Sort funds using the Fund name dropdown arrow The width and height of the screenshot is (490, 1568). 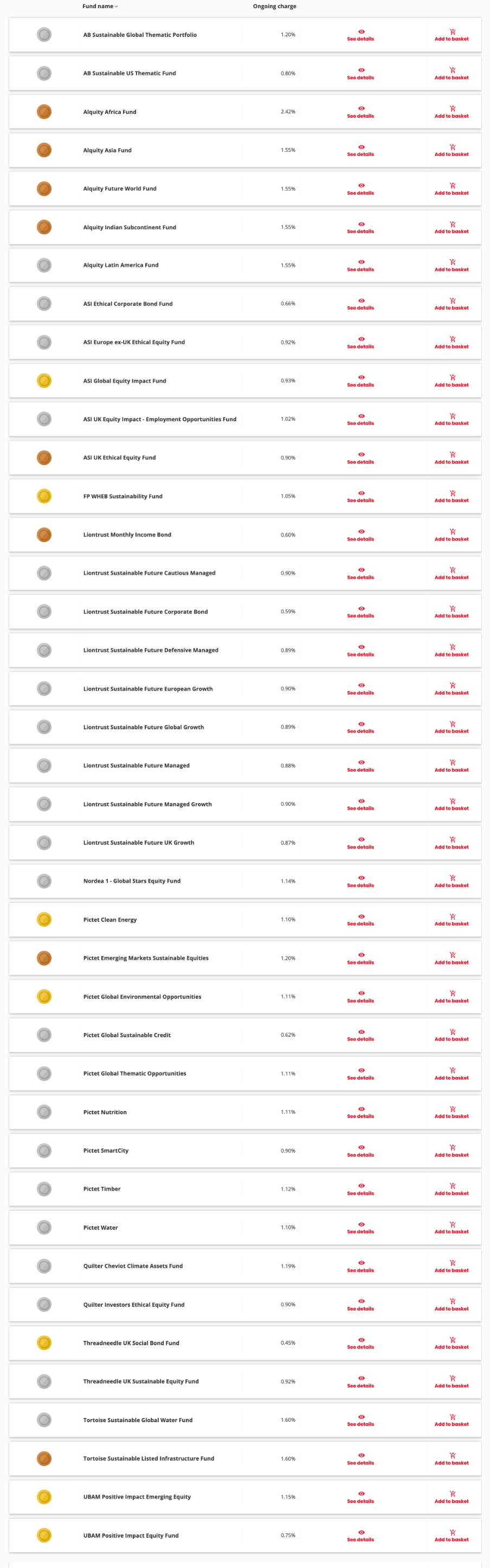coord(116,7)
